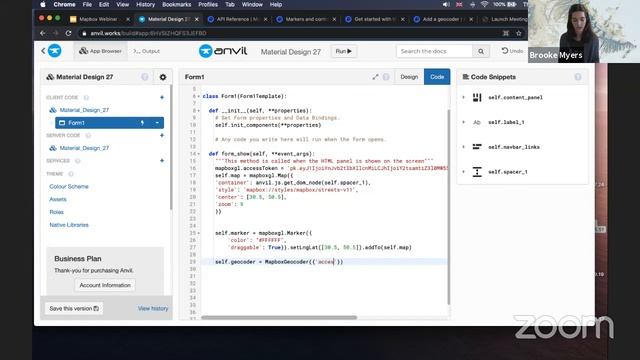Open Assets theme link
The height and width of the screenshot is (360, 640).
click(58, 199)
